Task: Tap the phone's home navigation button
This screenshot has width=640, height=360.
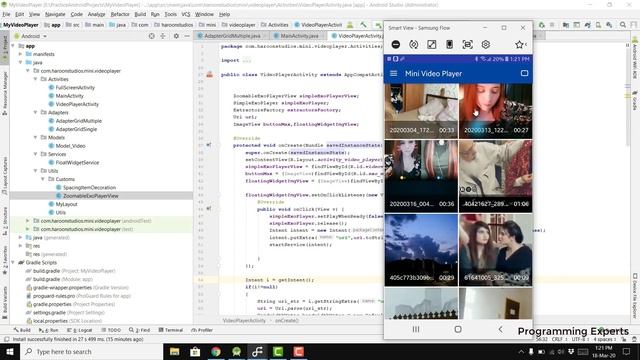Action: (458, 329)
